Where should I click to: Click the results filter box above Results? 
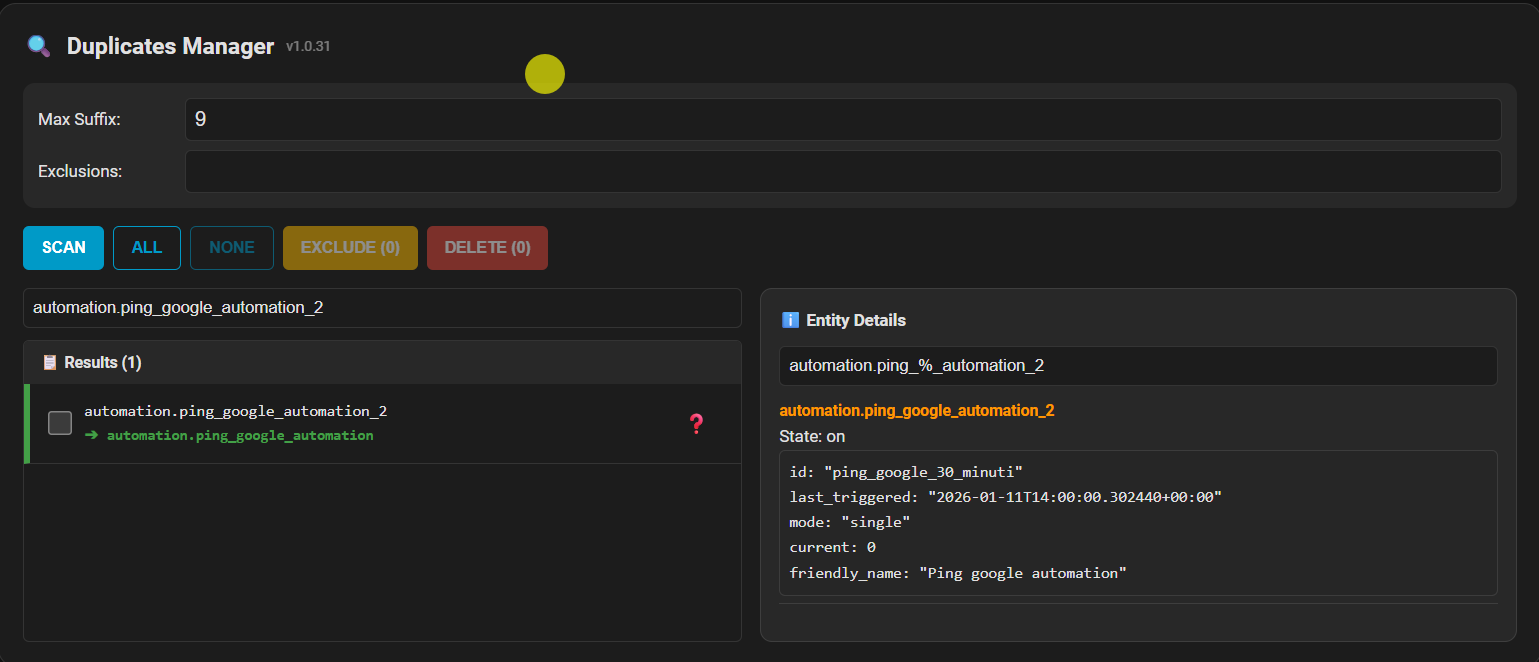(x=382, y=308)
